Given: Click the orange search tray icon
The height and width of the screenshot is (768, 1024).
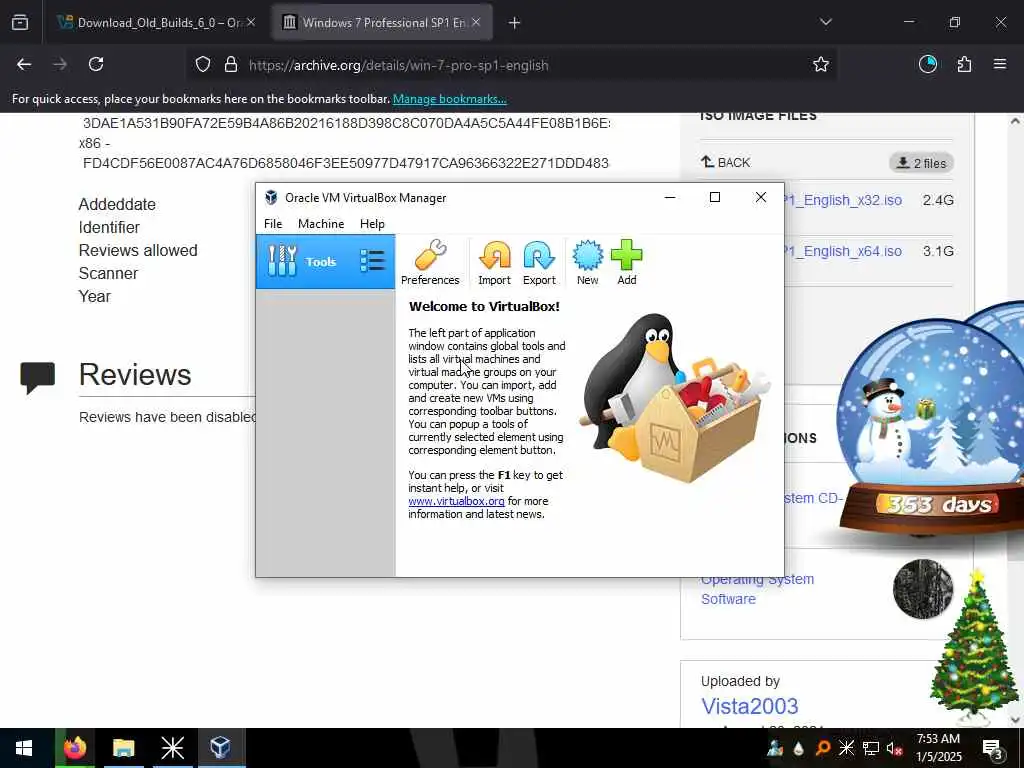Looking at the screenshot, I should (822, 748).
